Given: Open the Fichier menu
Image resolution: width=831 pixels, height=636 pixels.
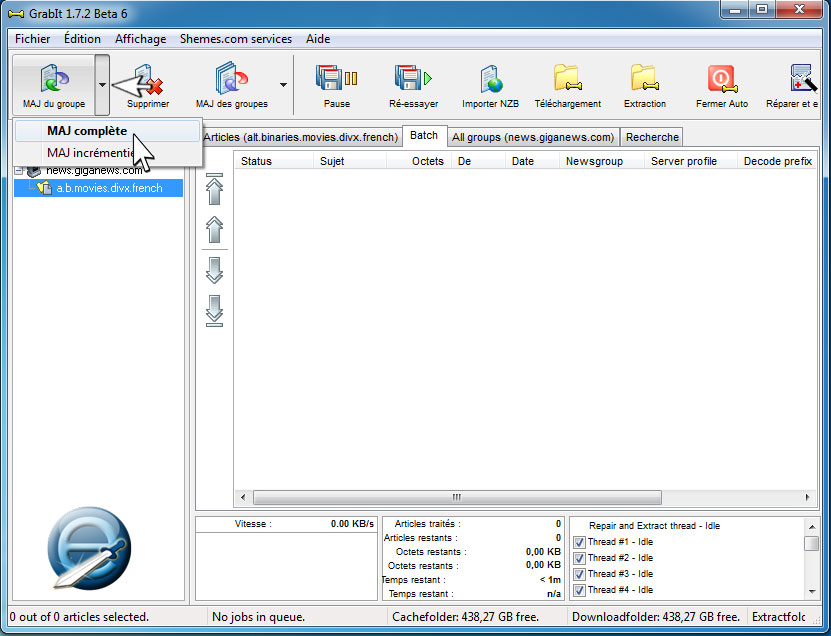Looking at the screenshot, I should [32, 39].
